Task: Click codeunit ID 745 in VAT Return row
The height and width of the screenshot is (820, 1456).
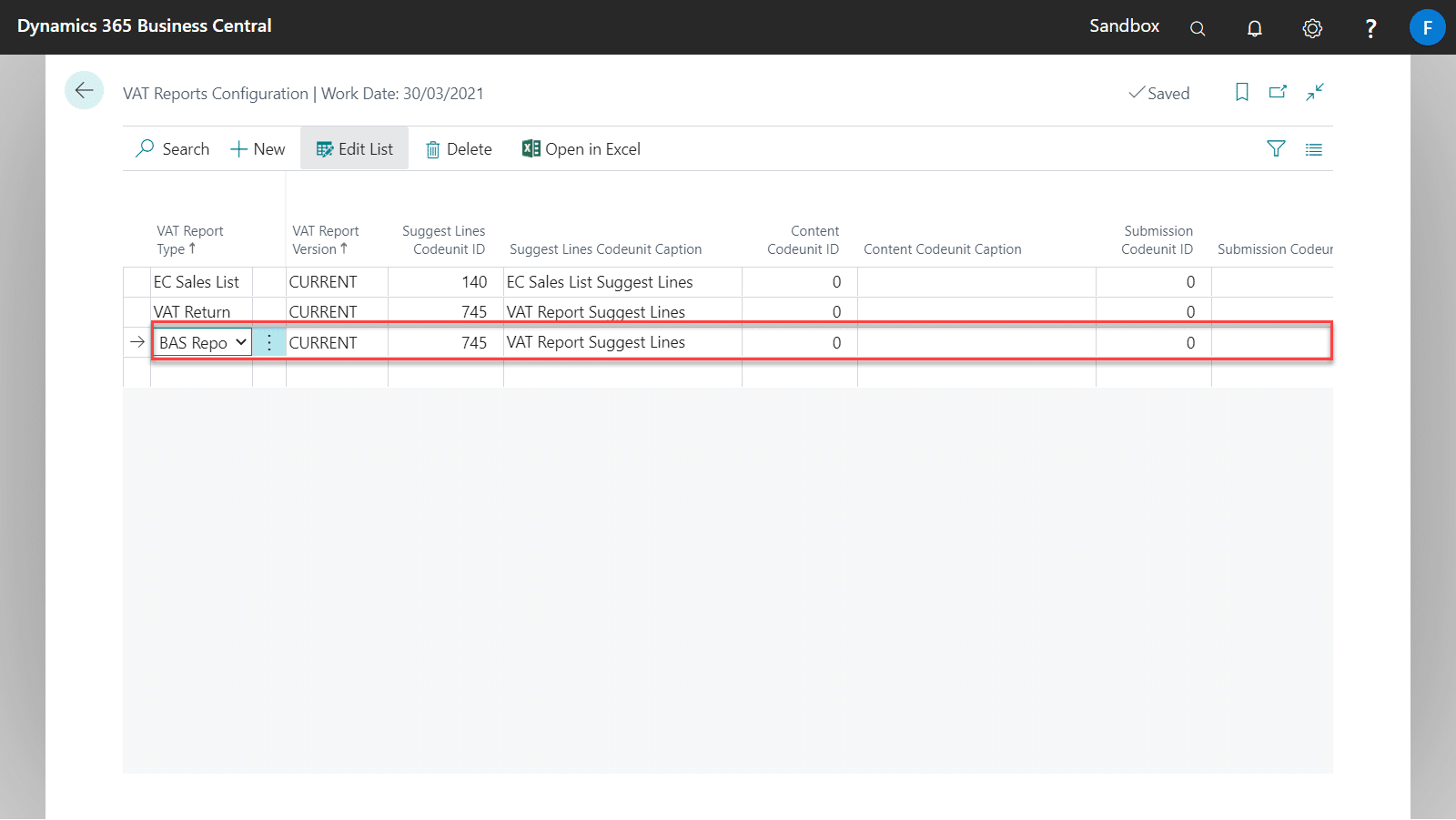Action: [x=474, y=312]
